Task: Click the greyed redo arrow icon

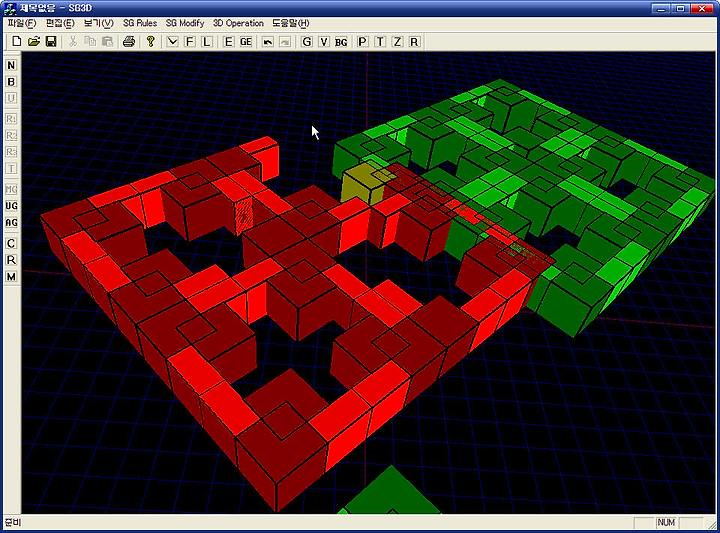Action: tap(285, 42)
